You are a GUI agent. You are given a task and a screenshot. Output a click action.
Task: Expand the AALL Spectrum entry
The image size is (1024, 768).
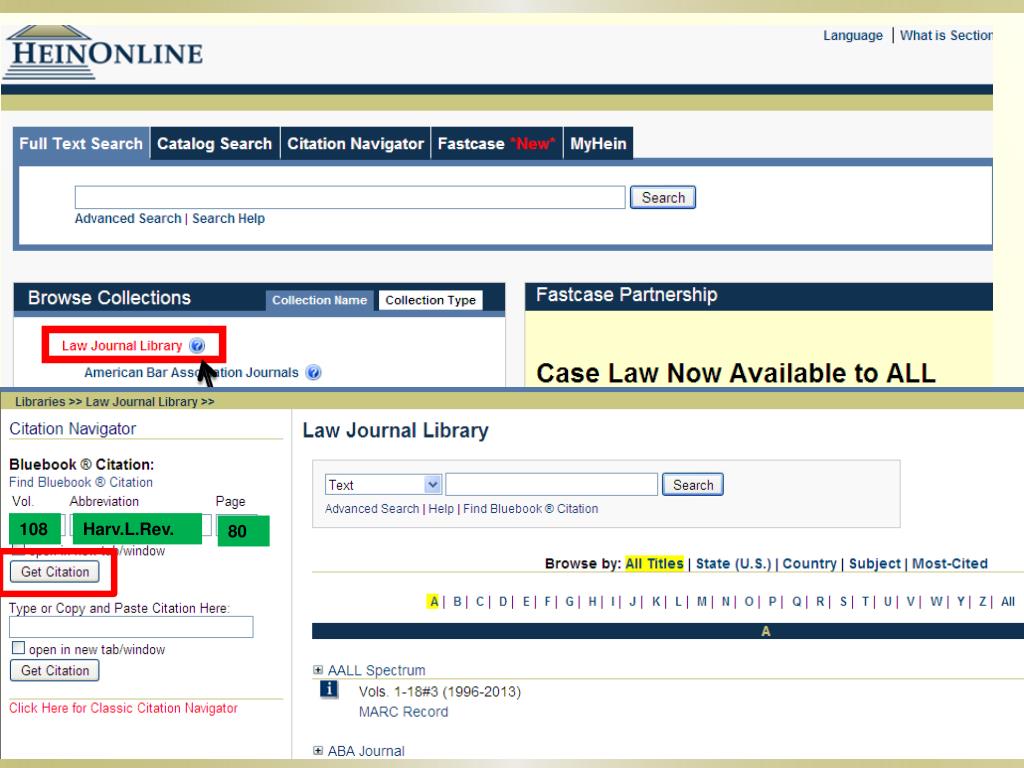point(317,670)
